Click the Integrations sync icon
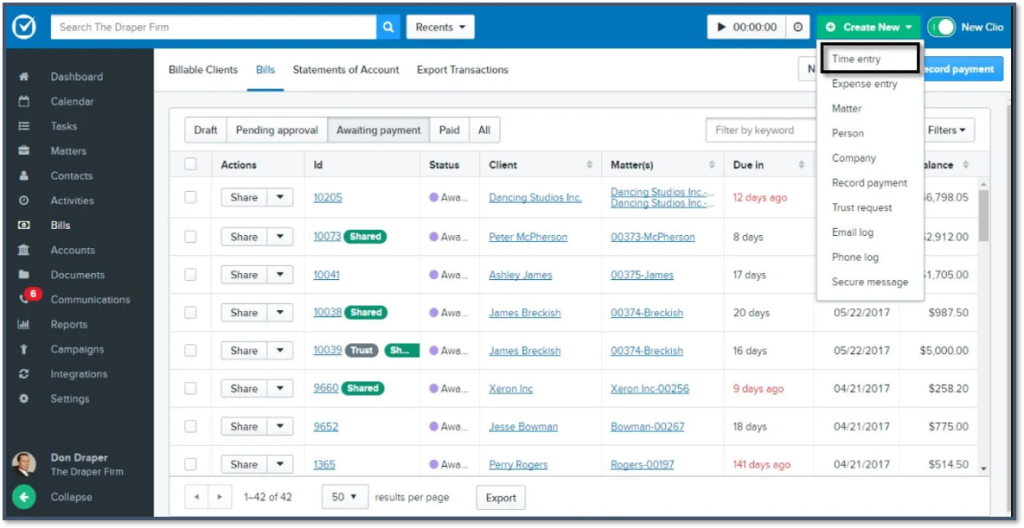This screenshot has height=528, width=1024. (24, 374)
